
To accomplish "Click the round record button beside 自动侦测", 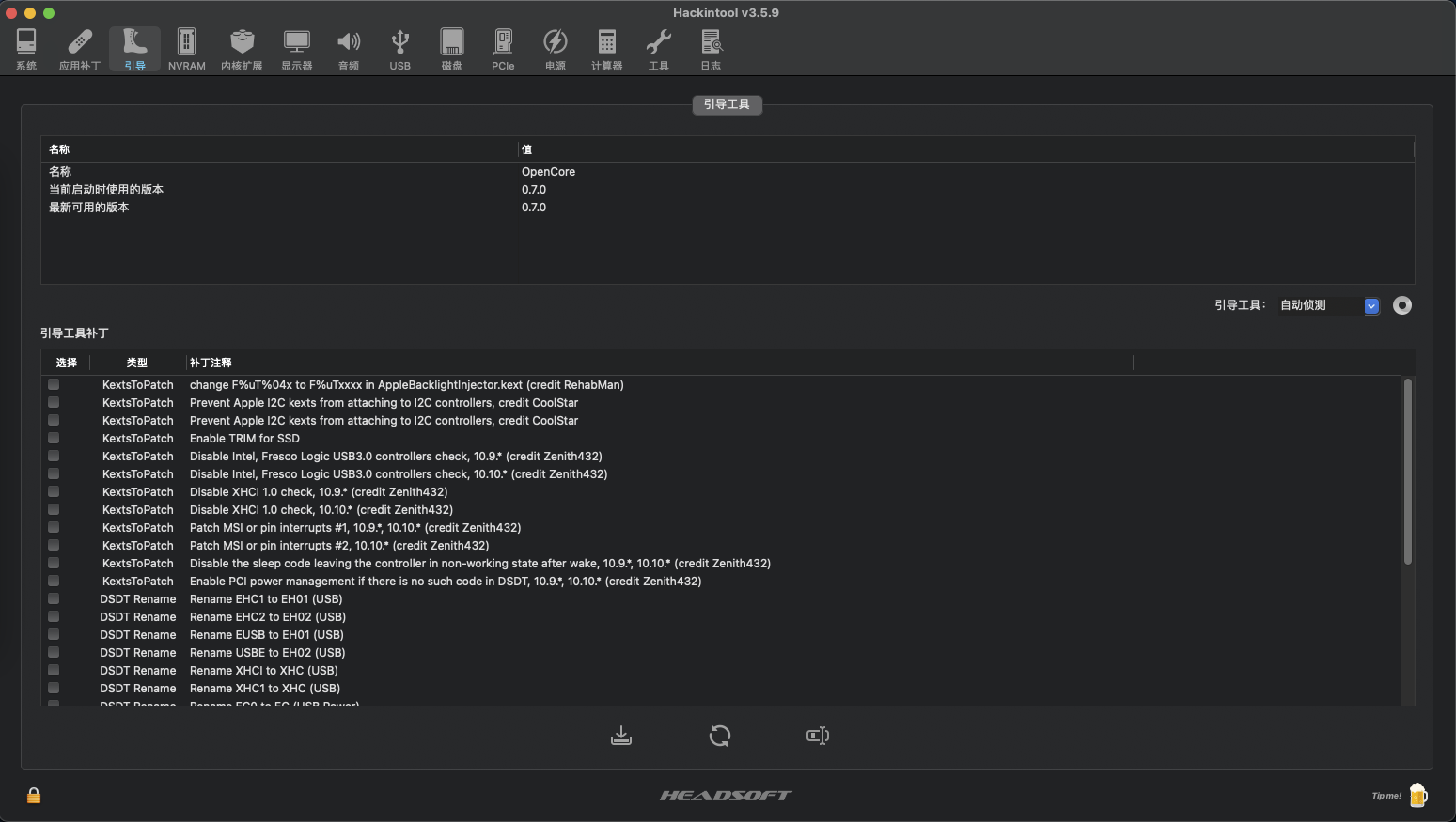I will 1401,305.
